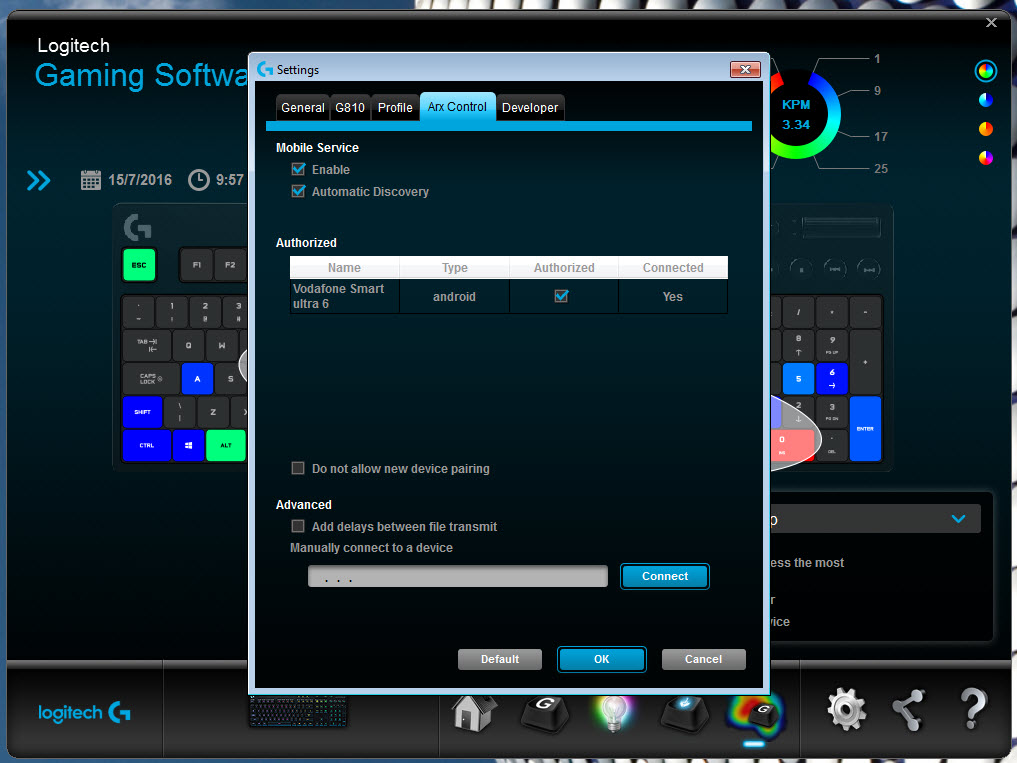Click the green ALT key on keyboard
This screenshot has width=1017, height=763.
226,445
